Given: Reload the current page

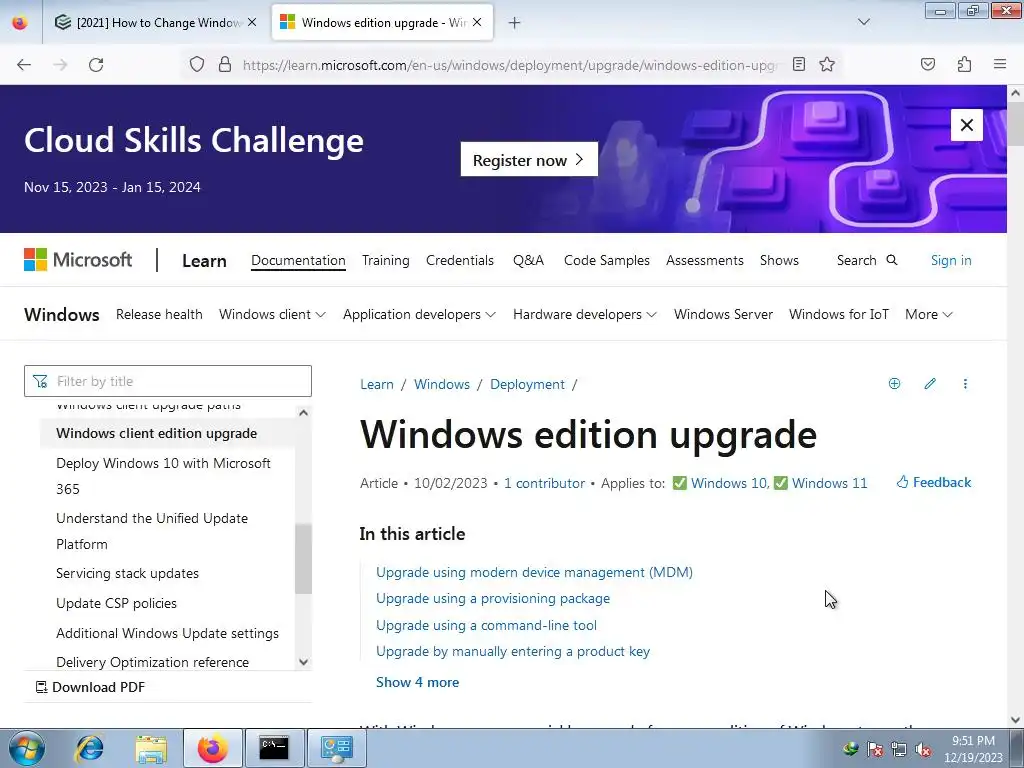Looking at the screenshot, I should pyautogui.click(x=96, y=65).
